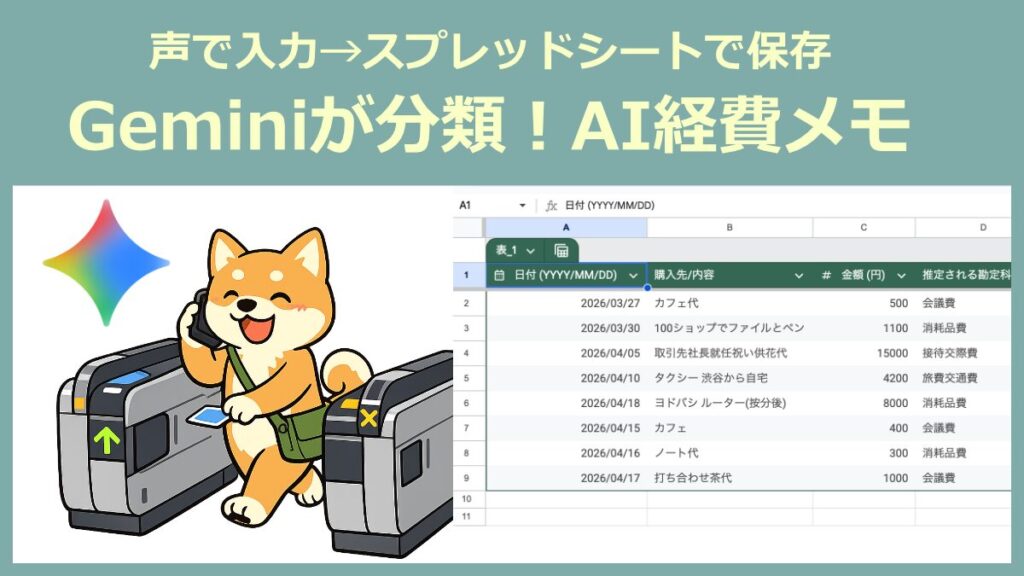Open the Name Box dropdown arrow beside A1
The width and height of the screenshot is (1024, 576).
pyautogui.click(x=523, y=207)
